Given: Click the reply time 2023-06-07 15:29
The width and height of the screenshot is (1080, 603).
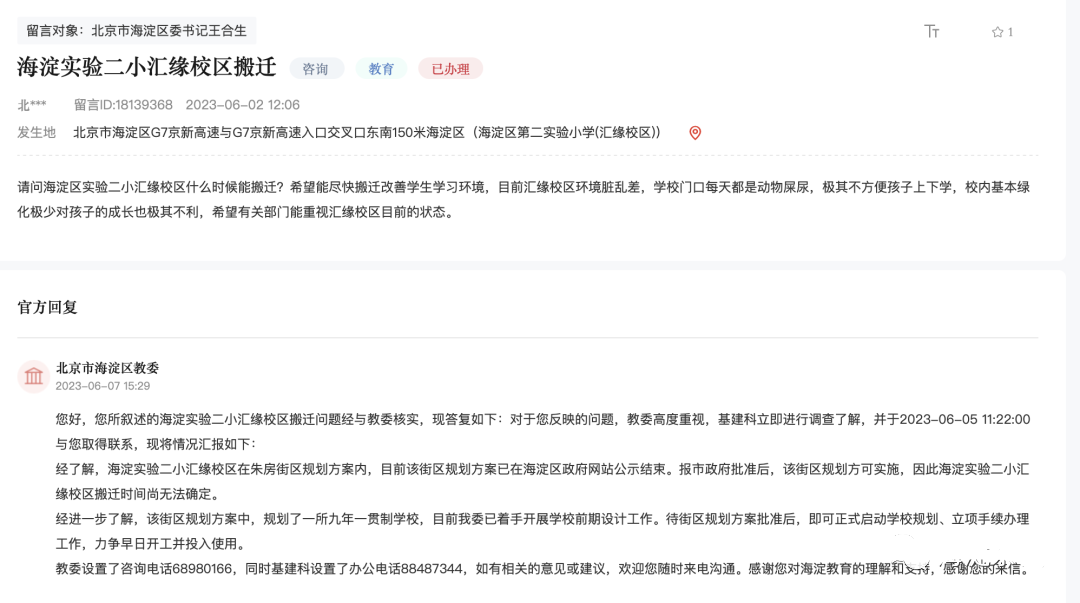Looking at the screenshot, I should (103, 386).
